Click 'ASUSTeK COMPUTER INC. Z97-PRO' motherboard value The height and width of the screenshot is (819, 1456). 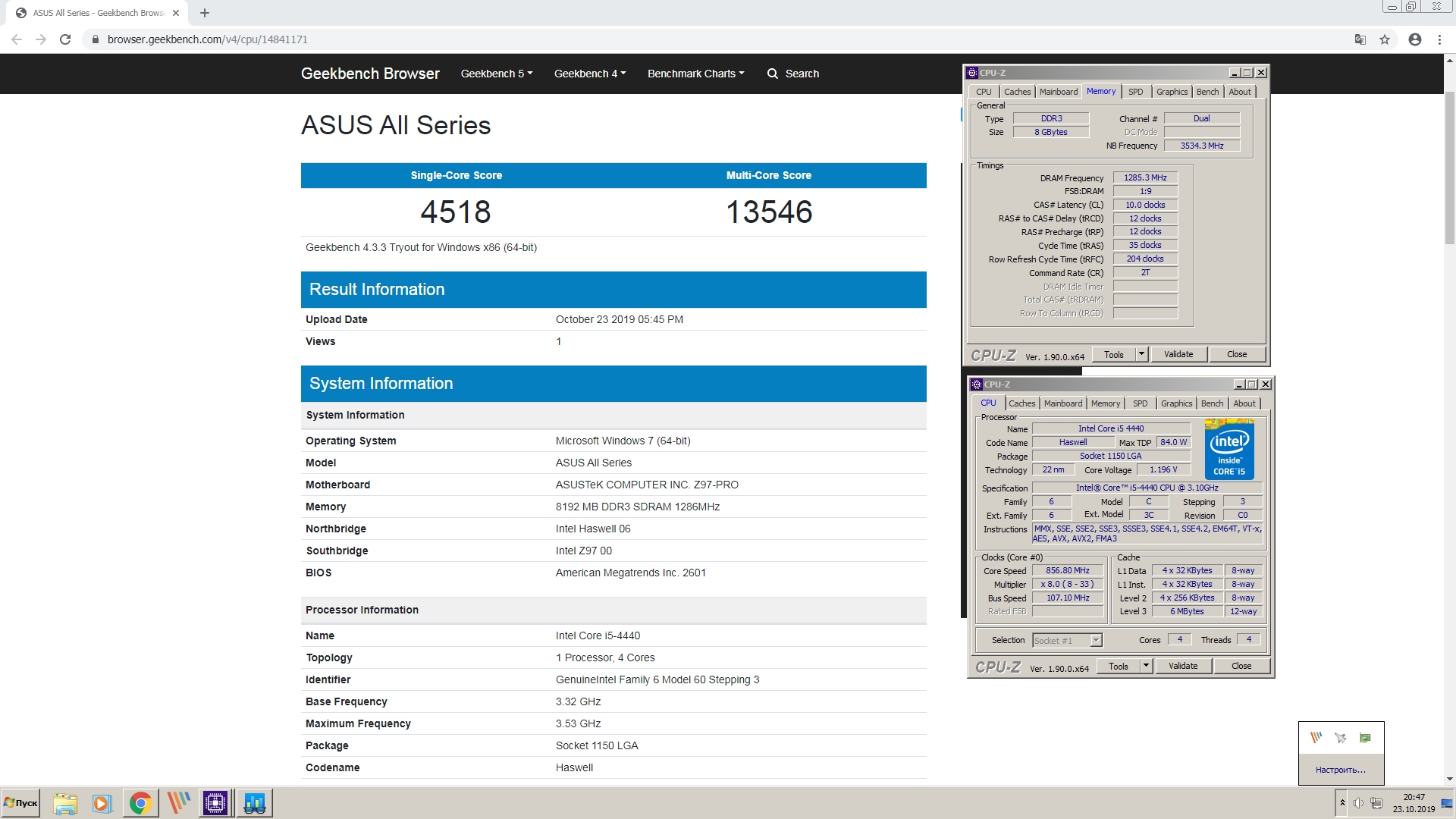click(647, 485)
